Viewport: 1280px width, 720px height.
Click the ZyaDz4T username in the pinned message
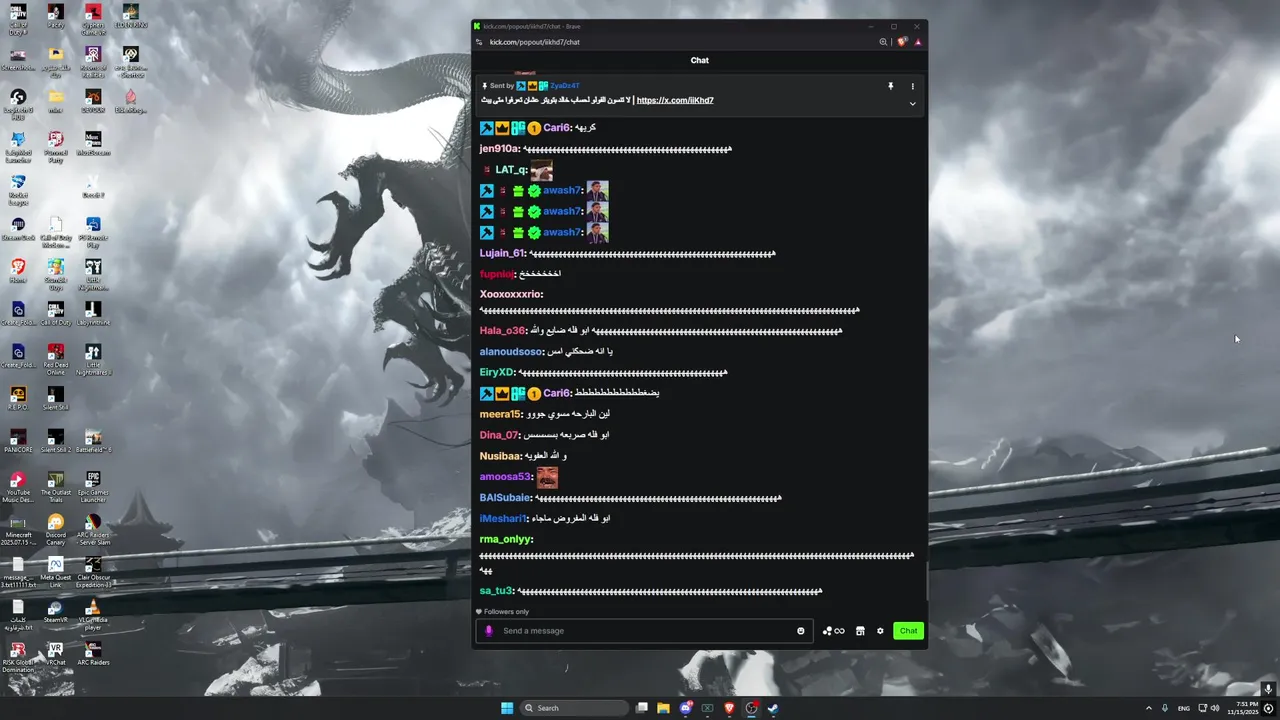pyautogui.click(x=565, y=86)
